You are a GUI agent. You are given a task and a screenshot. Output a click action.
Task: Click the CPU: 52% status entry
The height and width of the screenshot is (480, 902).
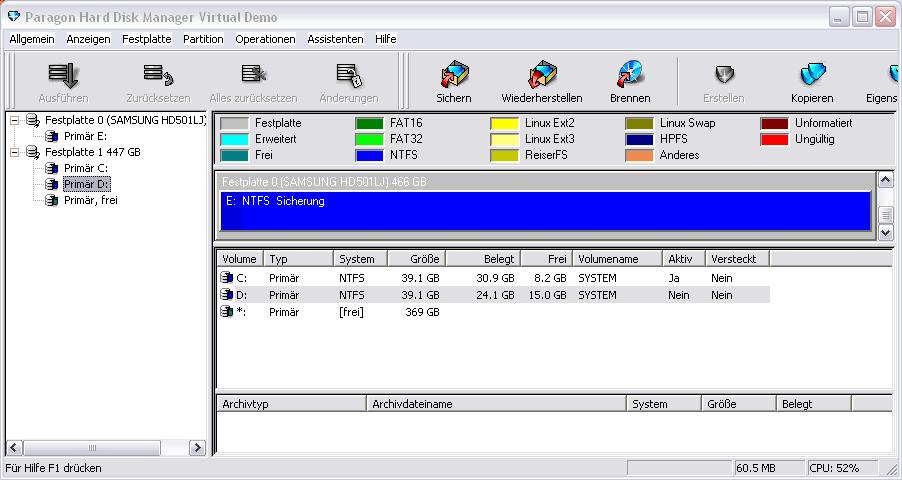point(843,468)
